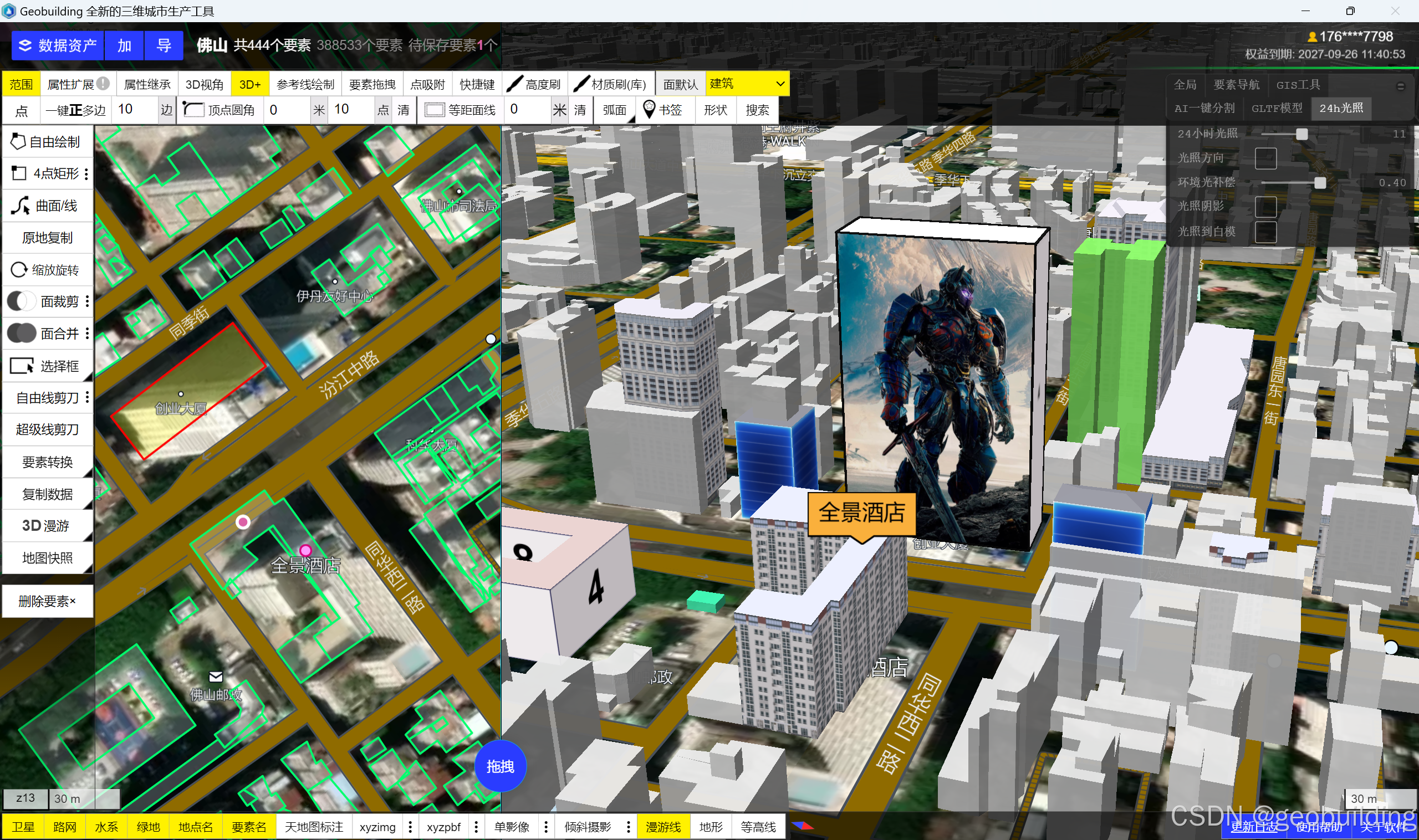Screen dimensions: 1419x840
Task: Click the 顶点圆角 meters input field
Action: pos(288,110)
